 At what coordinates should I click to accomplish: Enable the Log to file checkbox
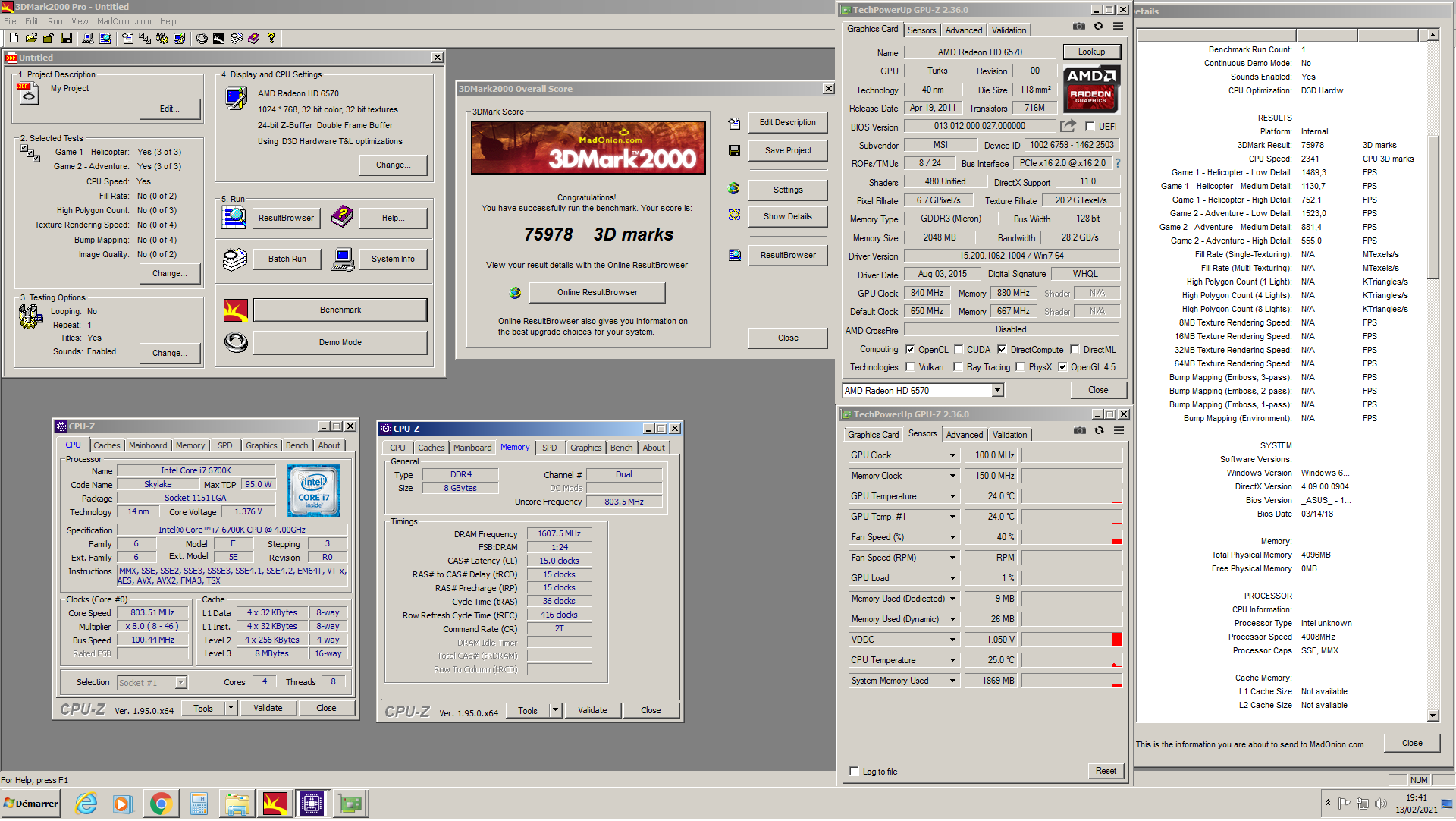pyautogui.click(x=854, y=772)
